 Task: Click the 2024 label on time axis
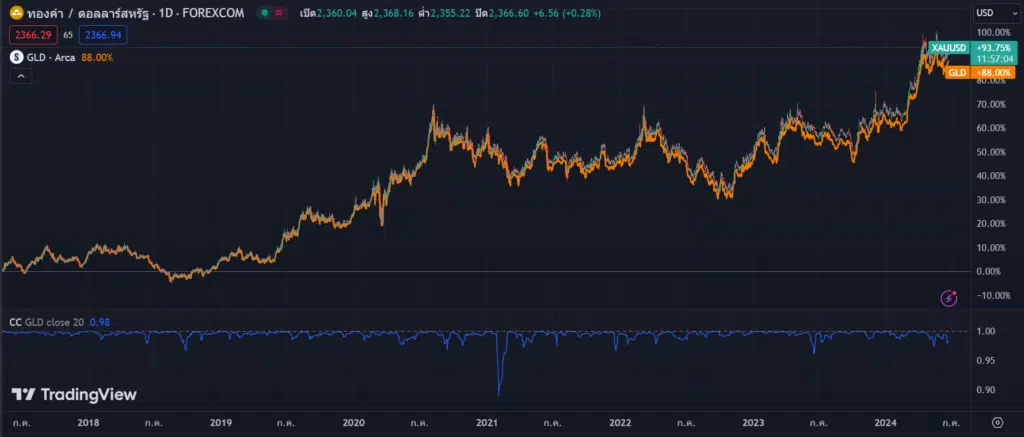[886, 423]
